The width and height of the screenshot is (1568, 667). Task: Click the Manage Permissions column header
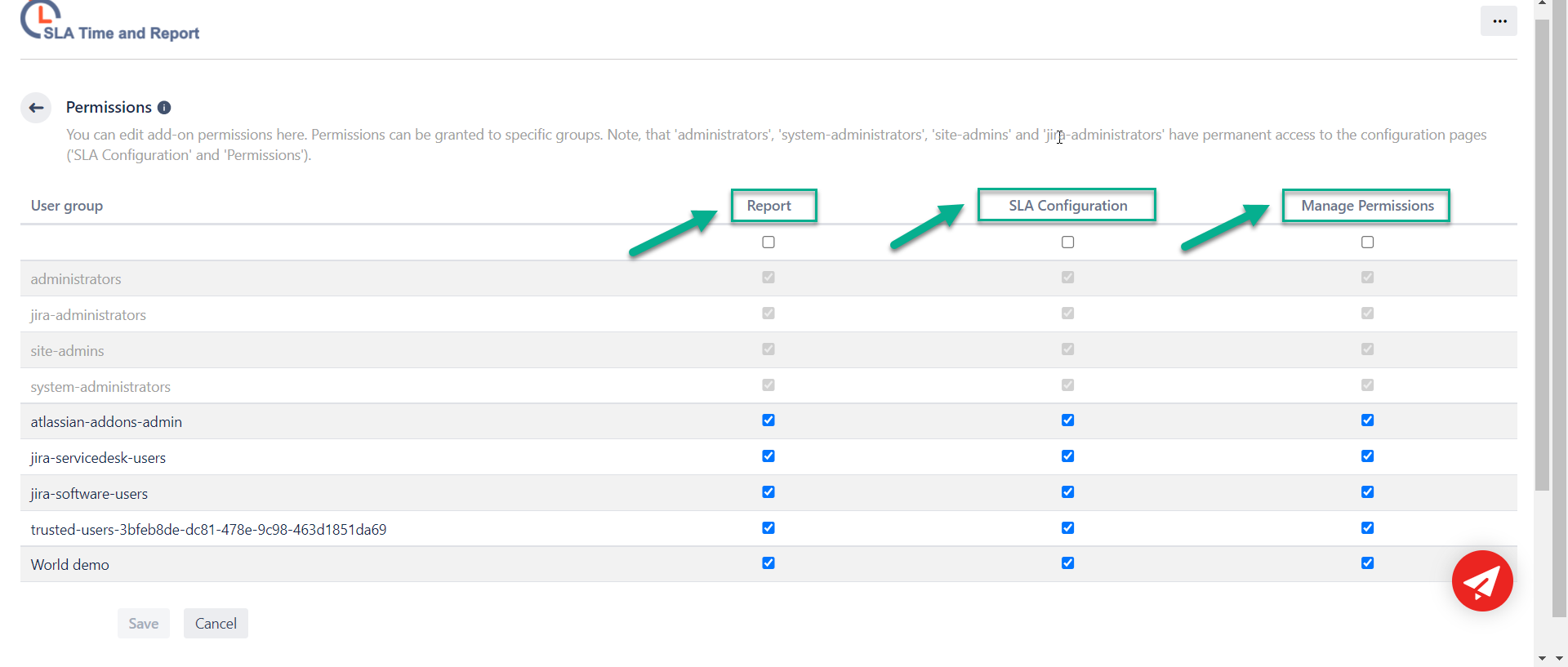[x=1367, y=206]
